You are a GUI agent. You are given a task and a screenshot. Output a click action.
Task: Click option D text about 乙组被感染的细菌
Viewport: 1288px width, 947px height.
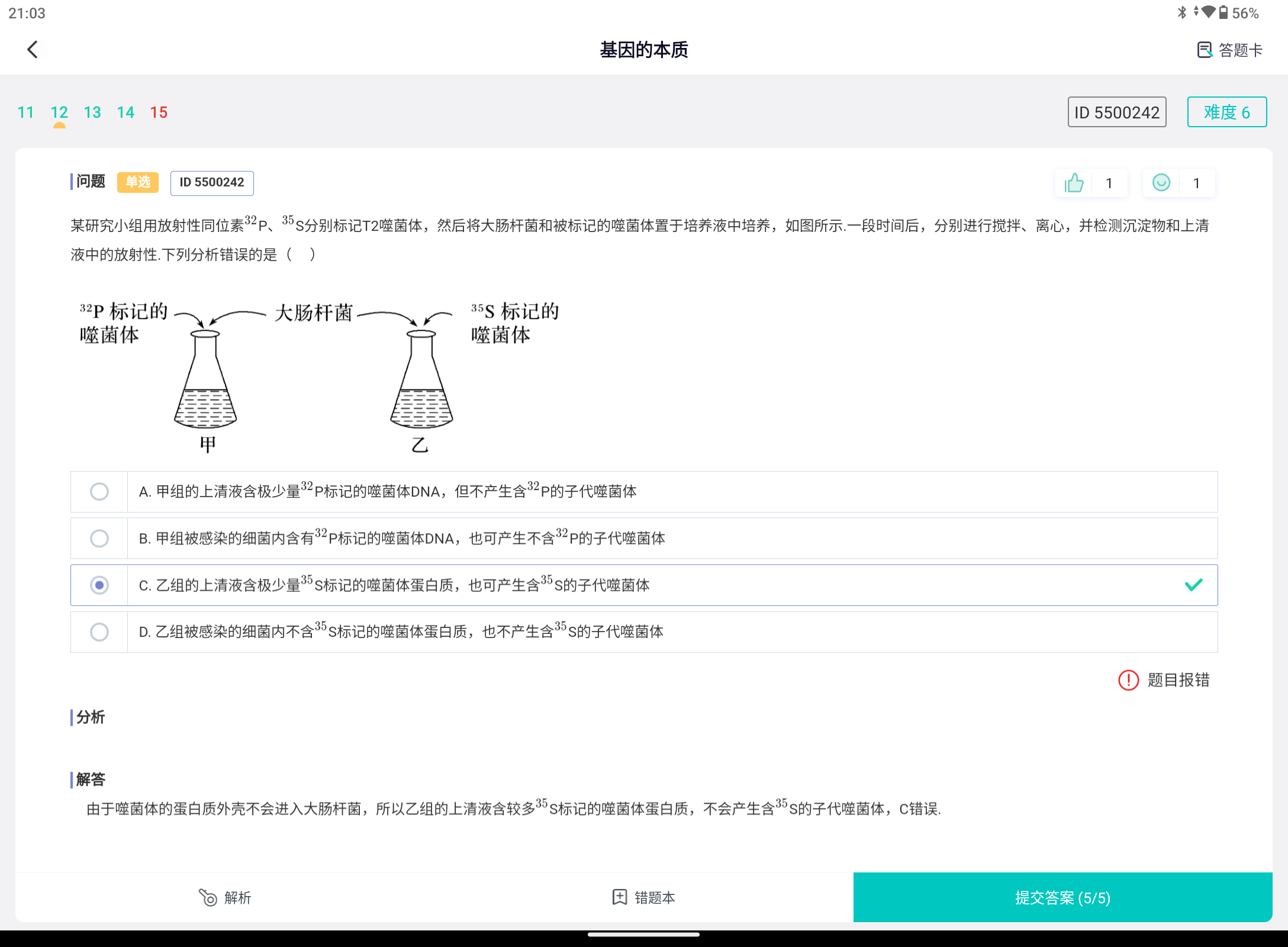(x=401, y=631)
